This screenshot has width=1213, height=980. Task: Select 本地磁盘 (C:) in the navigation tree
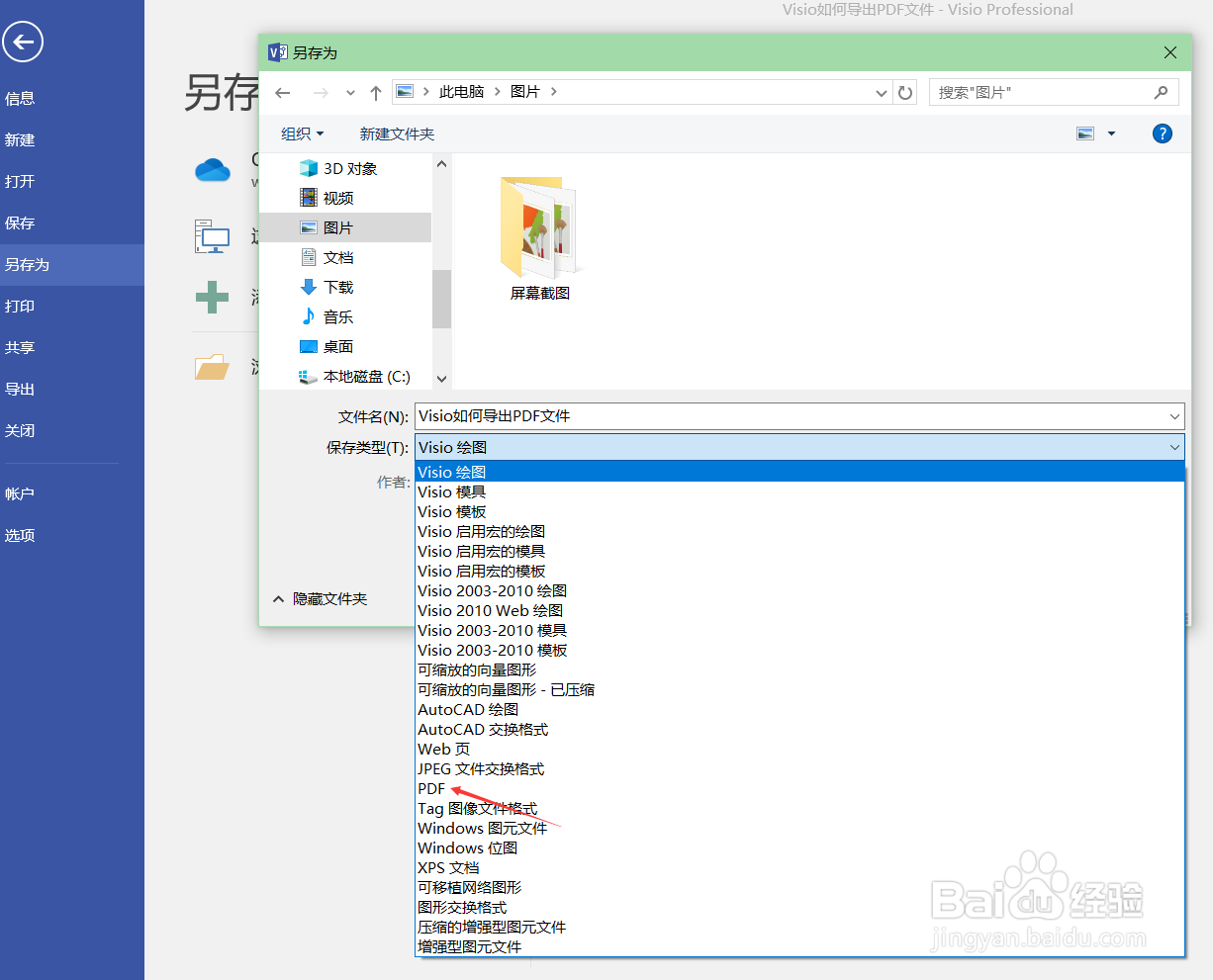pyautogui.click(x=354, y=377)
